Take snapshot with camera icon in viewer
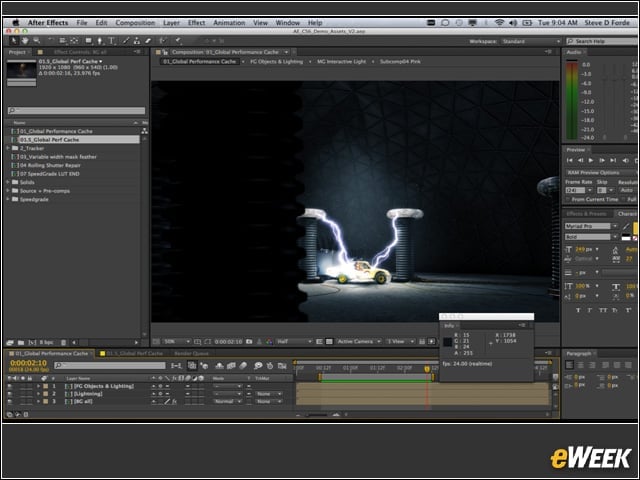This screenshot has width=640, height=480. [249, 342]
